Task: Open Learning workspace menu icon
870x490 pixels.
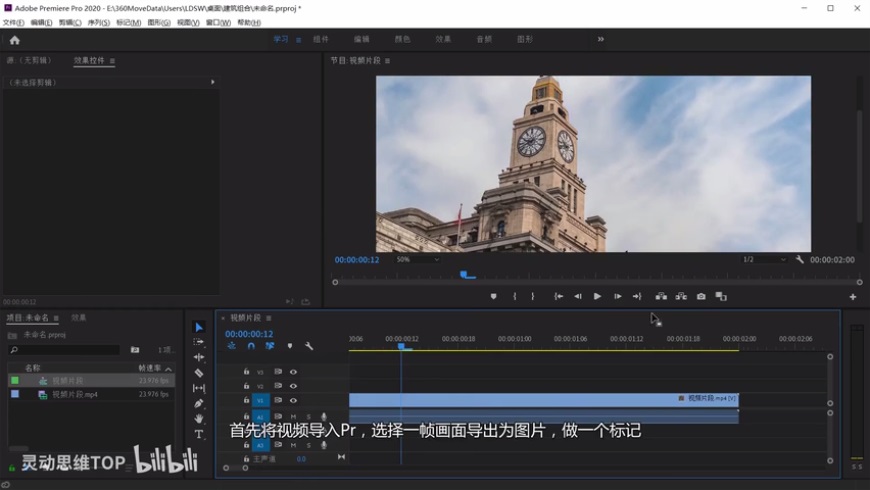Action: [299, 40]
